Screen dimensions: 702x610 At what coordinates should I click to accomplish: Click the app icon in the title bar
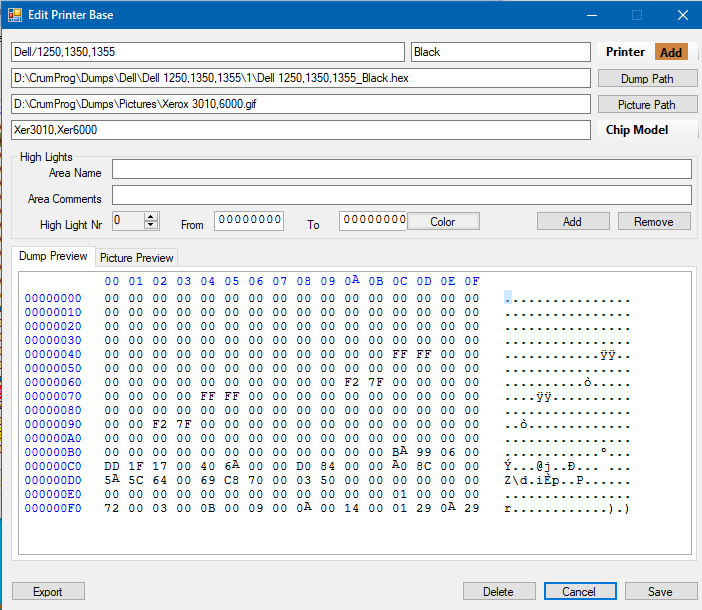(15, 15)
